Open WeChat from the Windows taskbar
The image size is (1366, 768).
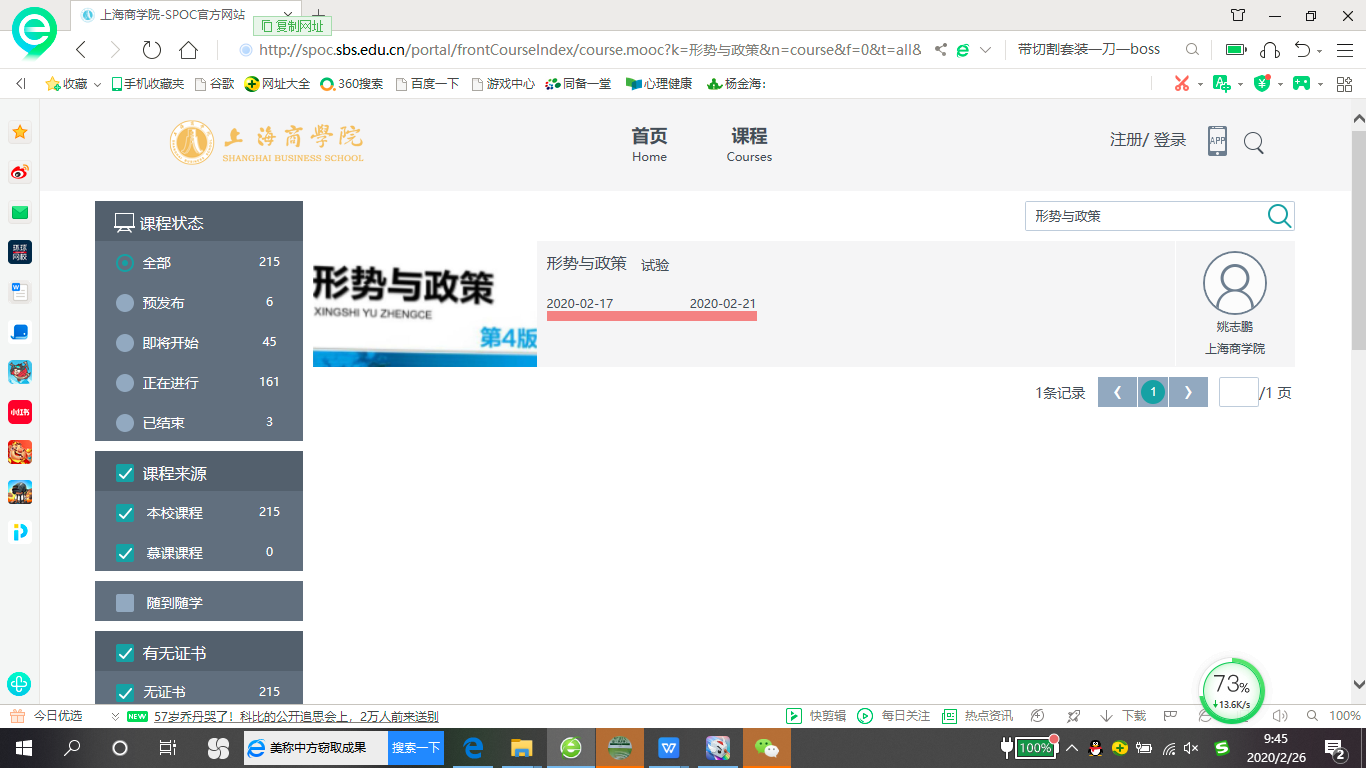(767, 747)
